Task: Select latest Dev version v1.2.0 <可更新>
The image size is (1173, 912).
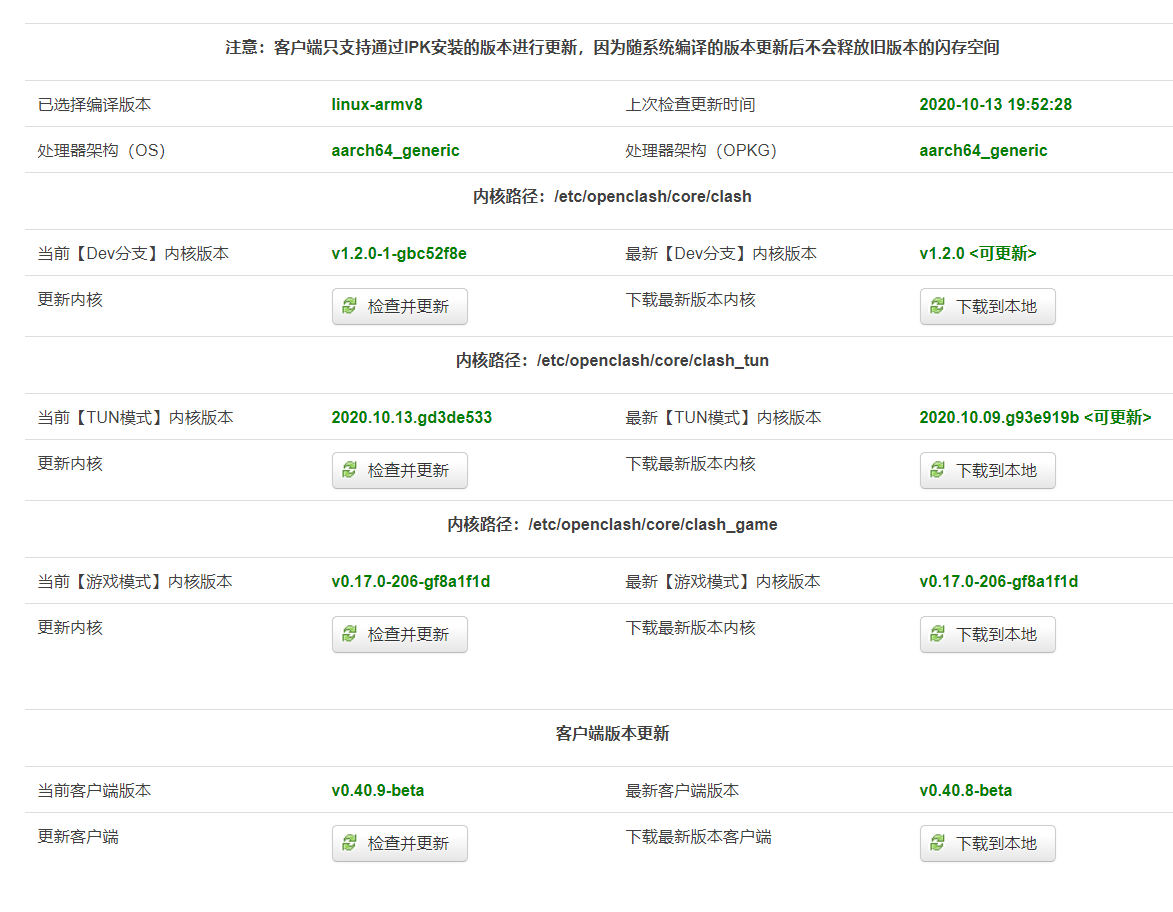Action: pos(978,254)
